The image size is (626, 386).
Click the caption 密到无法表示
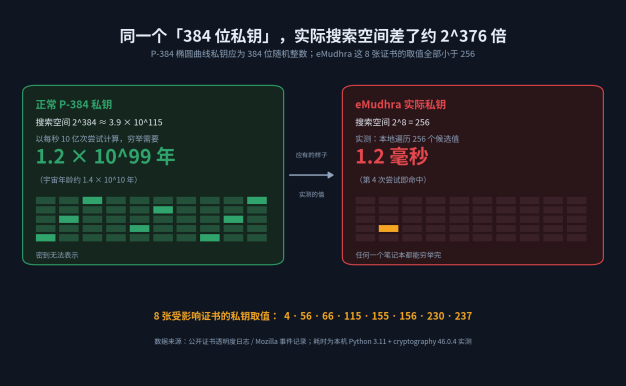[x=57, y=255]
